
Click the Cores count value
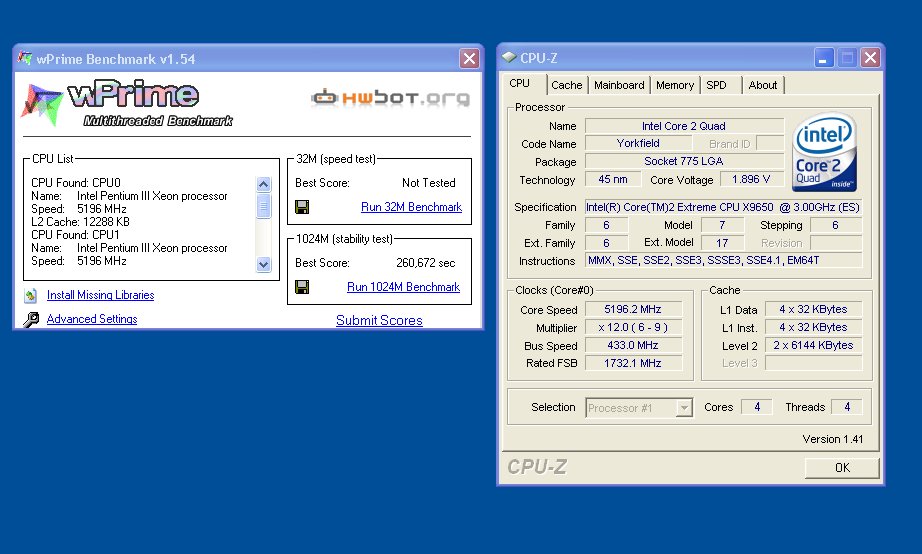[x=757, y=407]
